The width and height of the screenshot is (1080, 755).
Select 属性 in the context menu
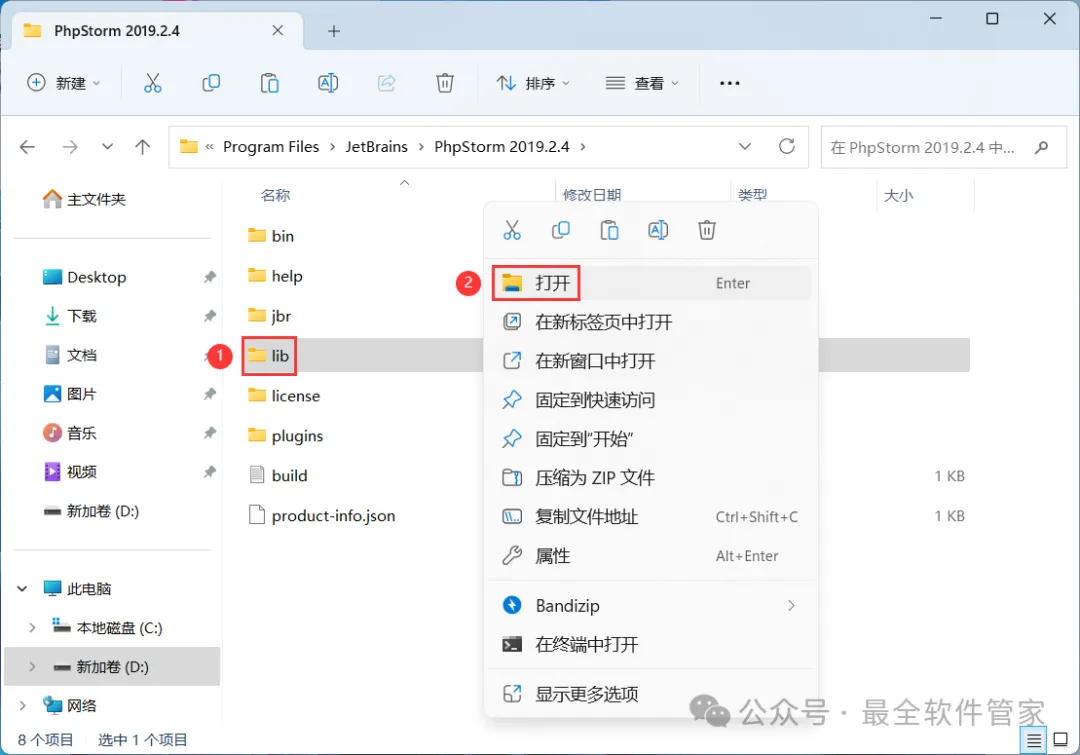pos(650,556)
